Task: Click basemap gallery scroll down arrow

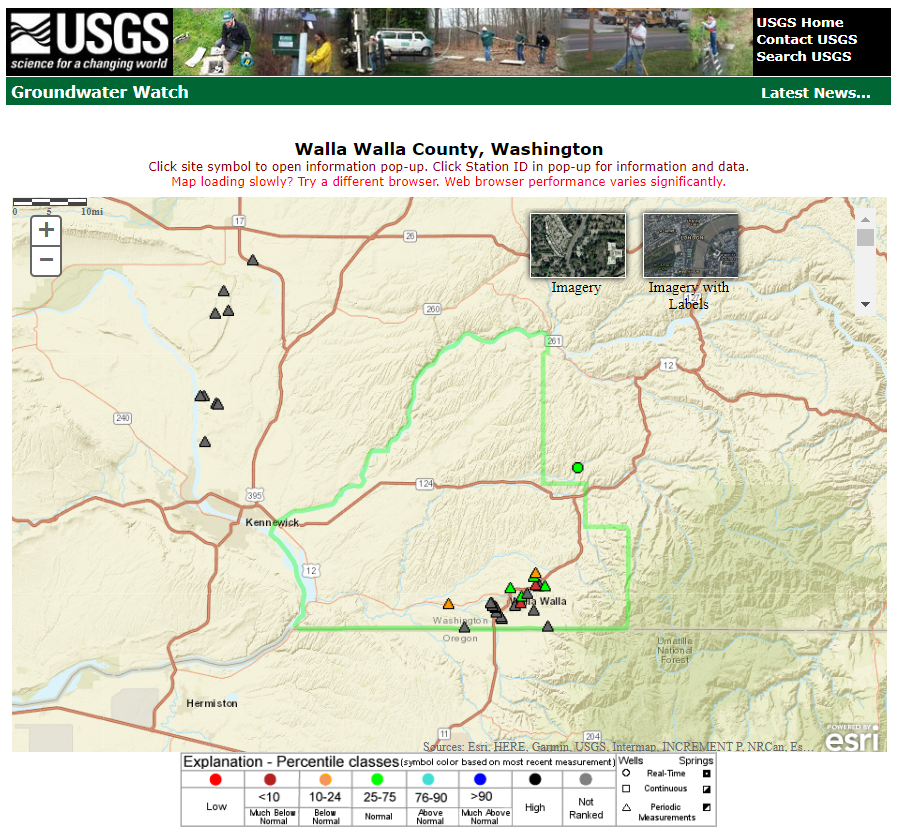Action: click(x=865, y=305)
